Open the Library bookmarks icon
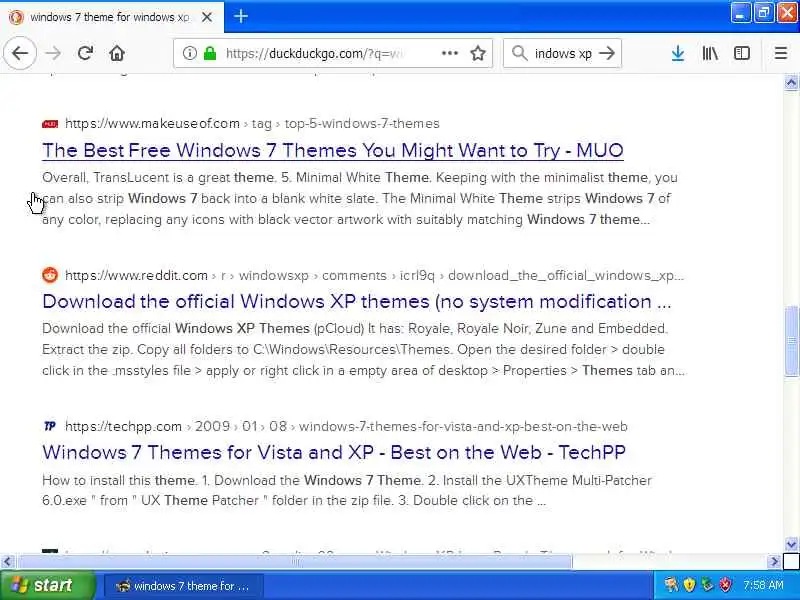 pos(710,53)
